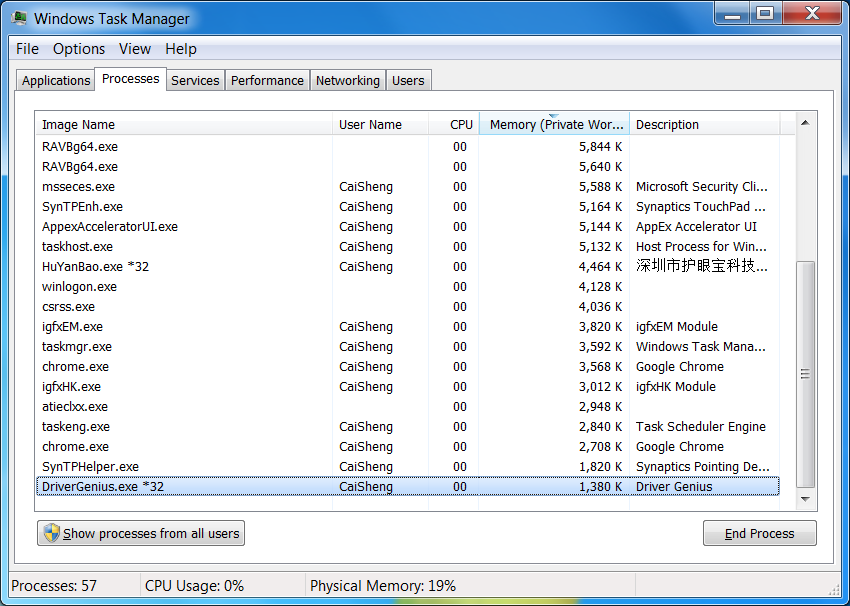
Task: Select chrome.exe using 2,708 K memory
Action: [408, 447]
